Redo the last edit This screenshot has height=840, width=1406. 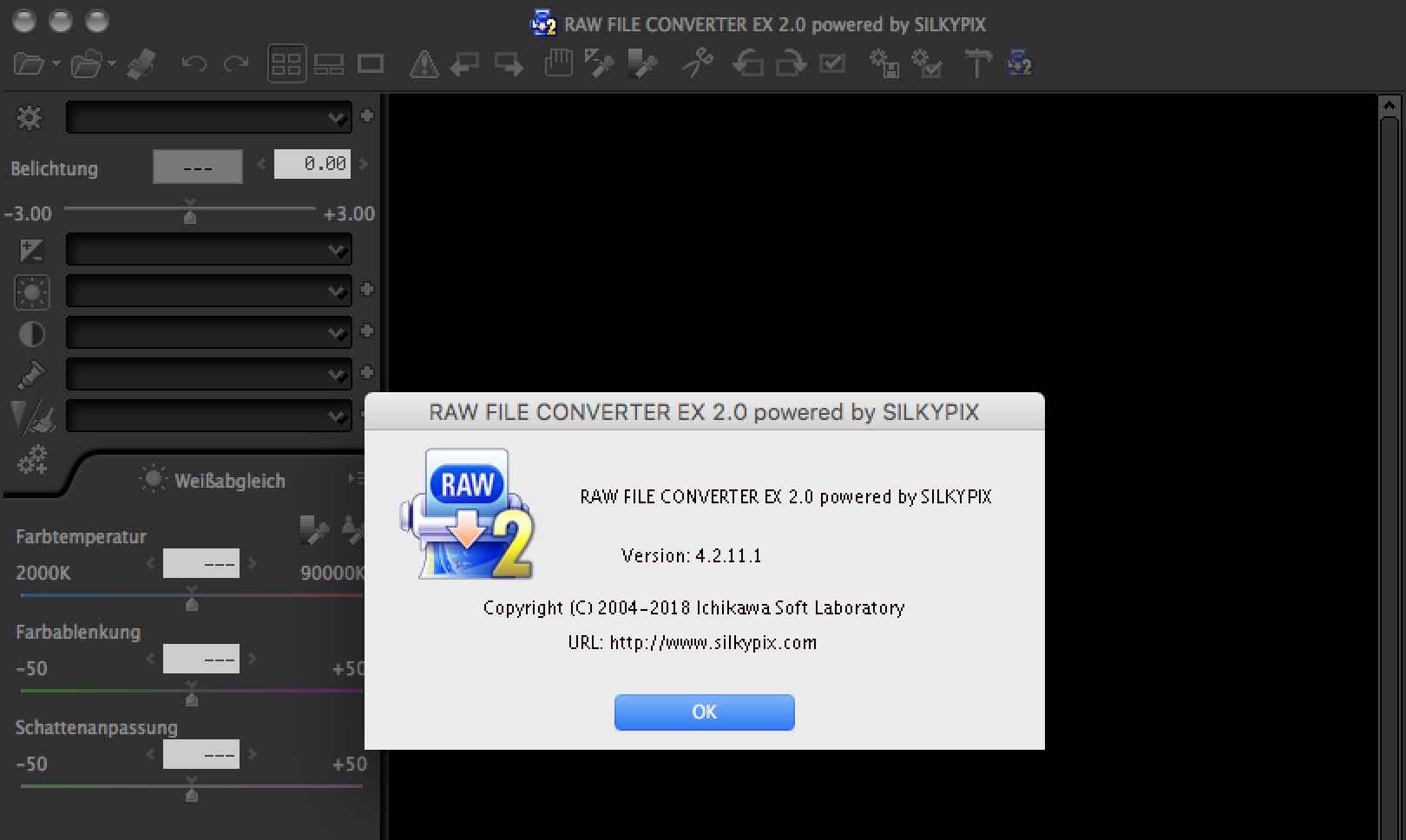pos(236,64)
